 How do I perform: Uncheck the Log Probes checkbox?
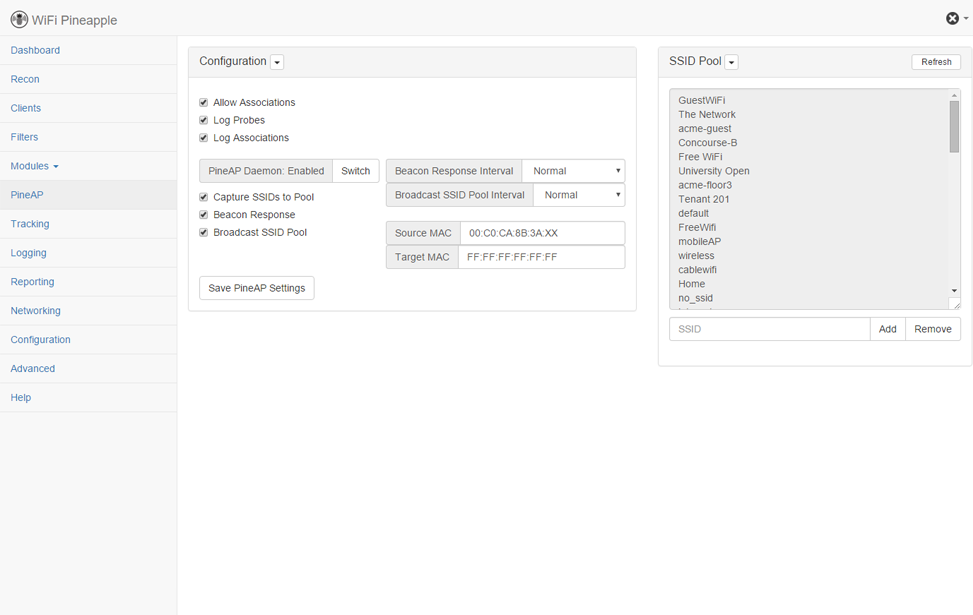[x=204, y=121]
